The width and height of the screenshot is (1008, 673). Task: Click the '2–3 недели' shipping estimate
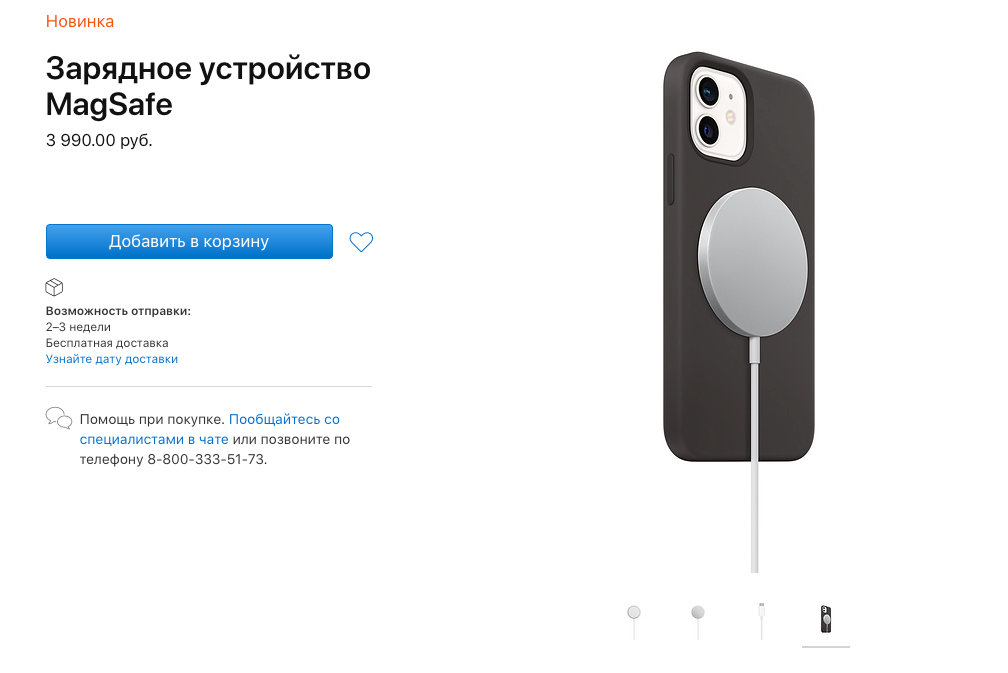click(x=78, y=327)
